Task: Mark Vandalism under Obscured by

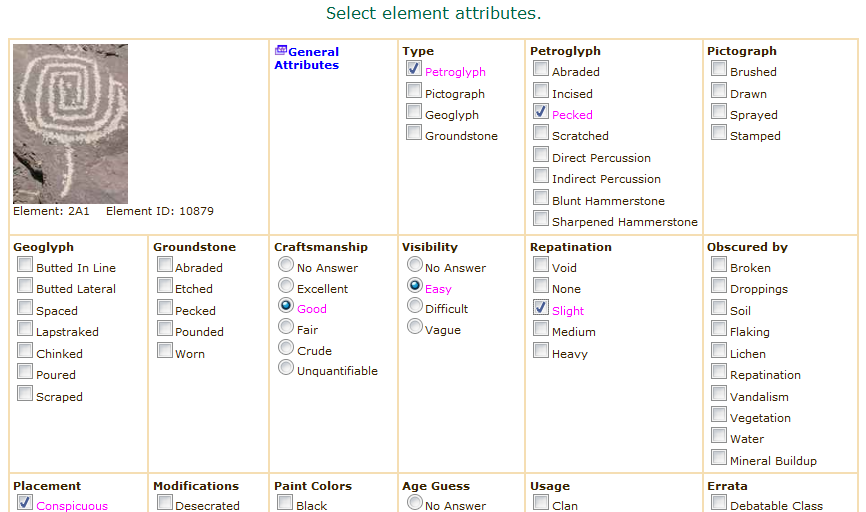Action: (718, 395)
